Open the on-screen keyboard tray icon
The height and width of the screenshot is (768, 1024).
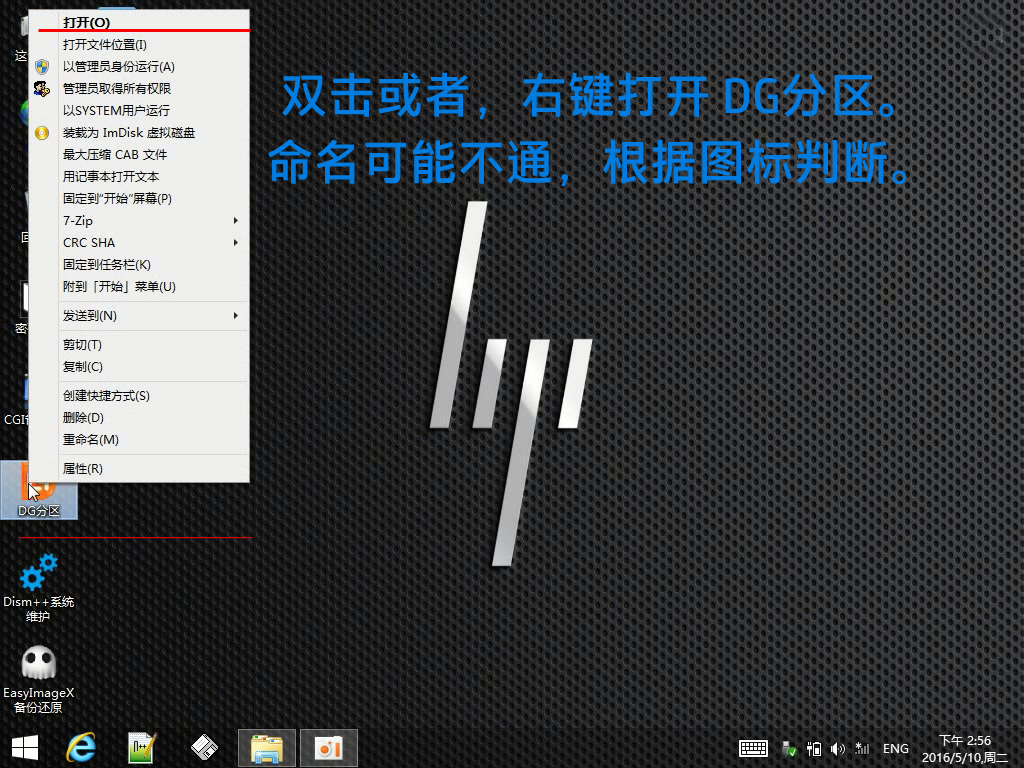pyautogui.click(x=753, y=748)
